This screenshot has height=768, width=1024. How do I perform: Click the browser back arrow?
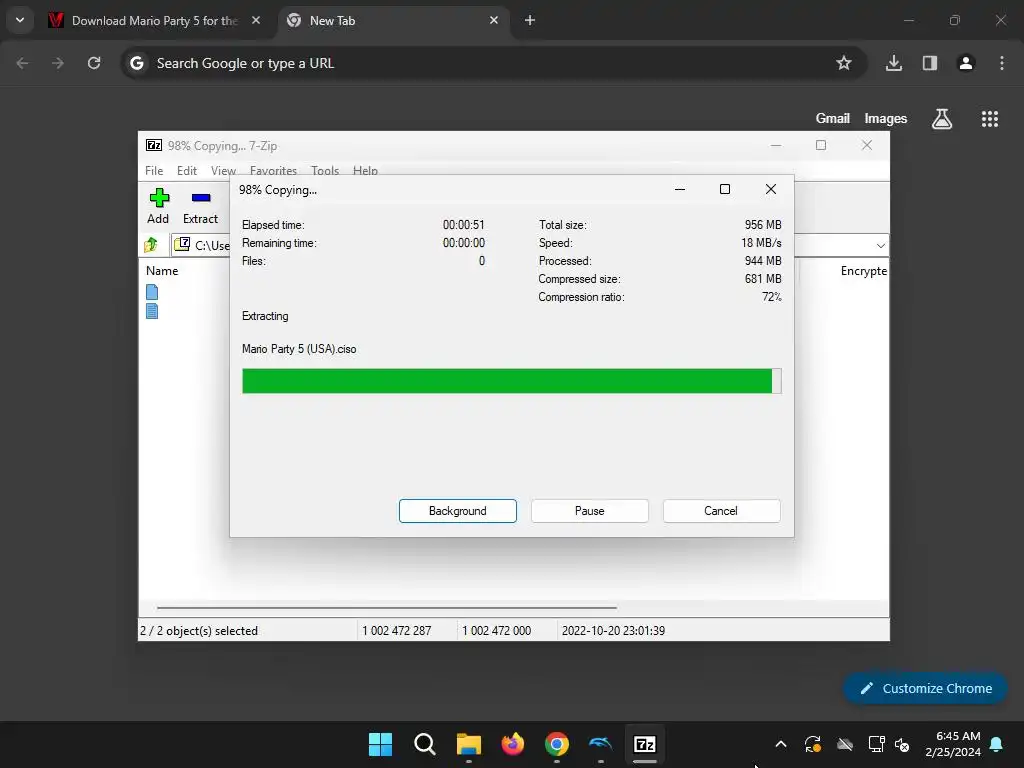coord(22,63)
